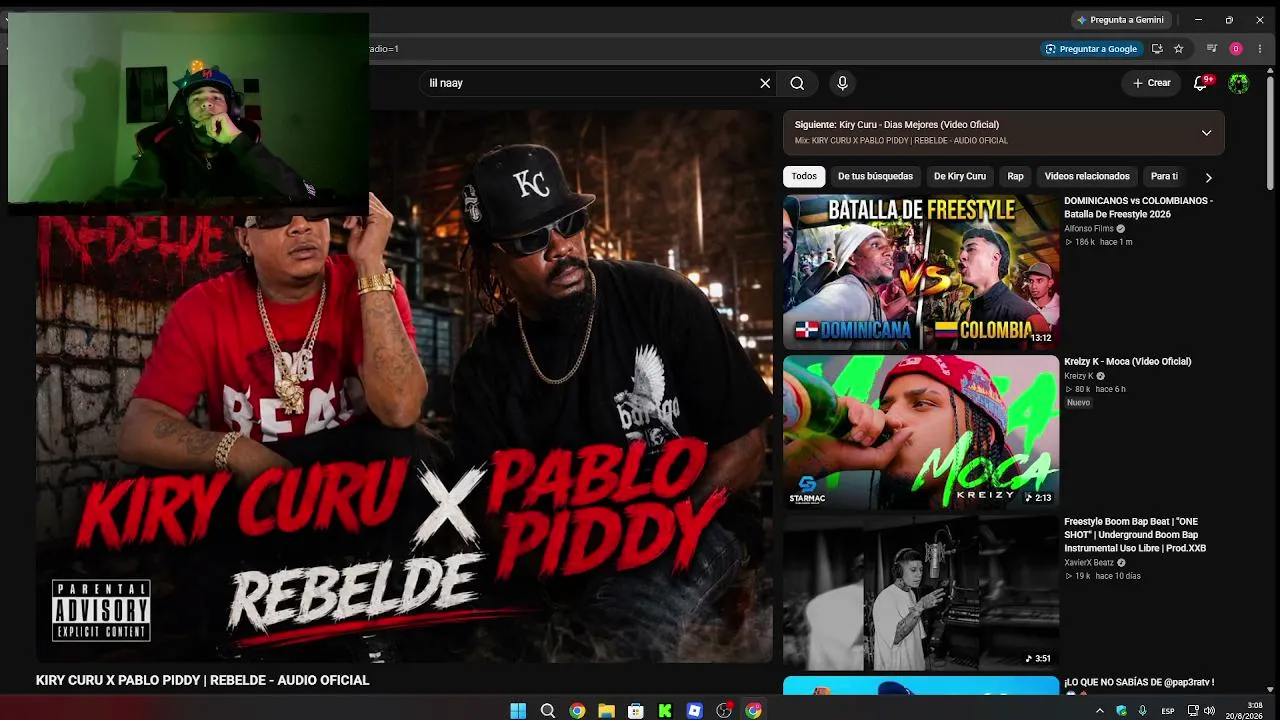1280x720 pixels.
Task: Open OBS Studio from the taskbar
Action: pyautogui.click(x=724, y=711)
